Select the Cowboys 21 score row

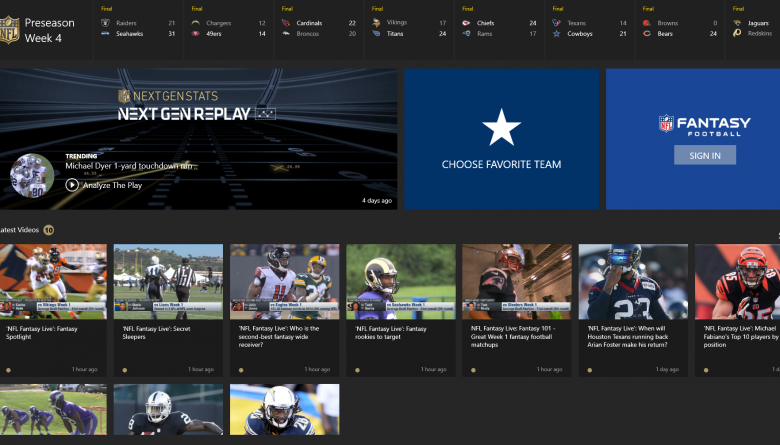[589, 33]
